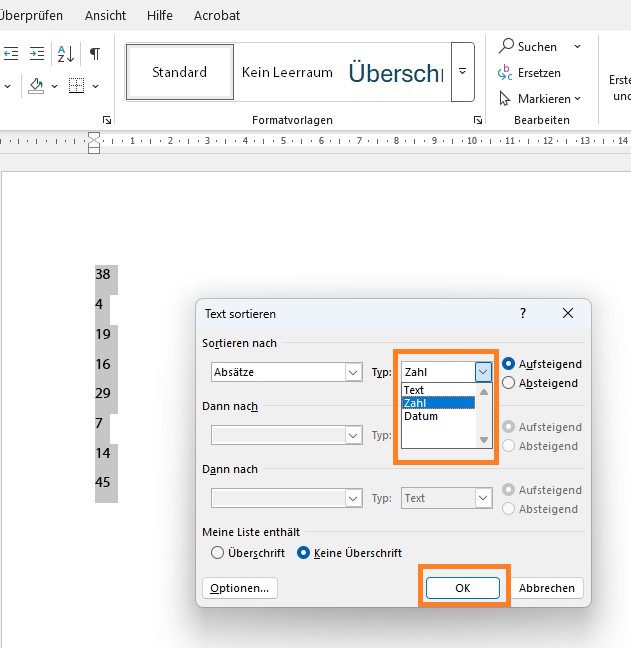Click the borders icon in ribbon
This screenshot has height=648, width=631.
(x=76, y=86)
